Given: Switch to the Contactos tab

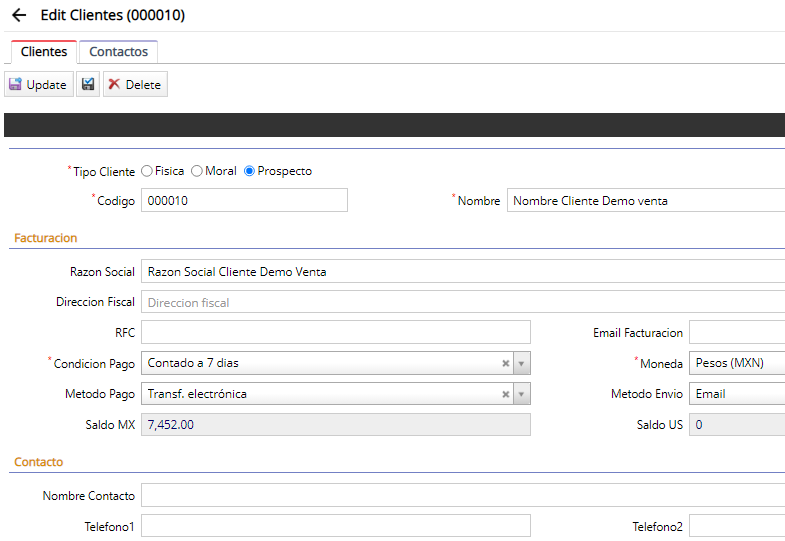Looking at the screenshot, I should tap(118, 52).
